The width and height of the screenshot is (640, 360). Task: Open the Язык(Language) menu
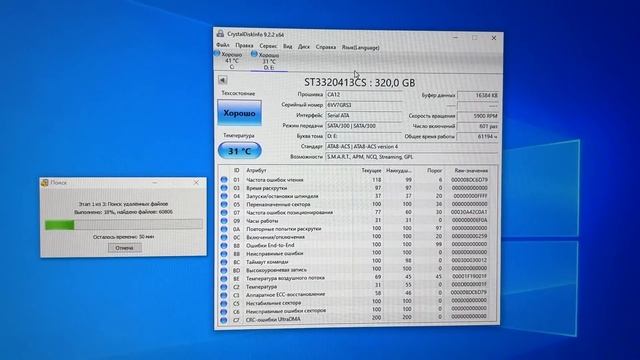click(360, 47)
